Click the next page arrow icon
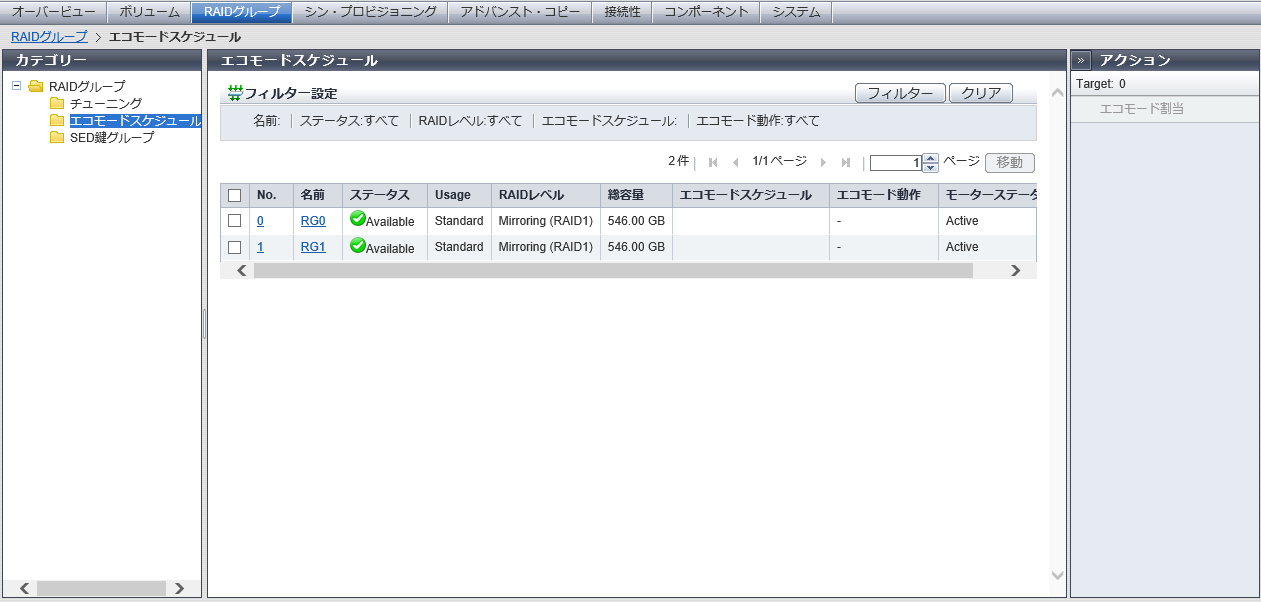Image resolution: width=1261 pixels, height=602 pixels. click(x=823, y=163)
